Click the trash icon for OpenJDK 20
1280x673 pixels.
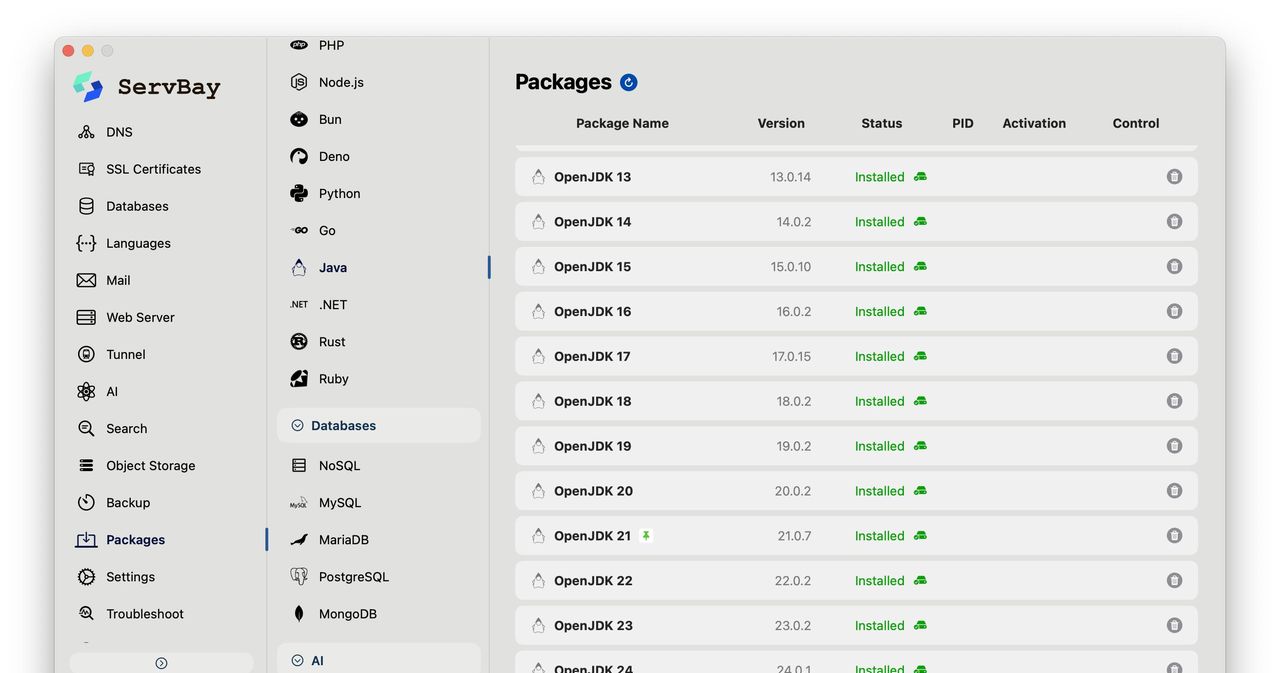click(x=1174, y=491)
